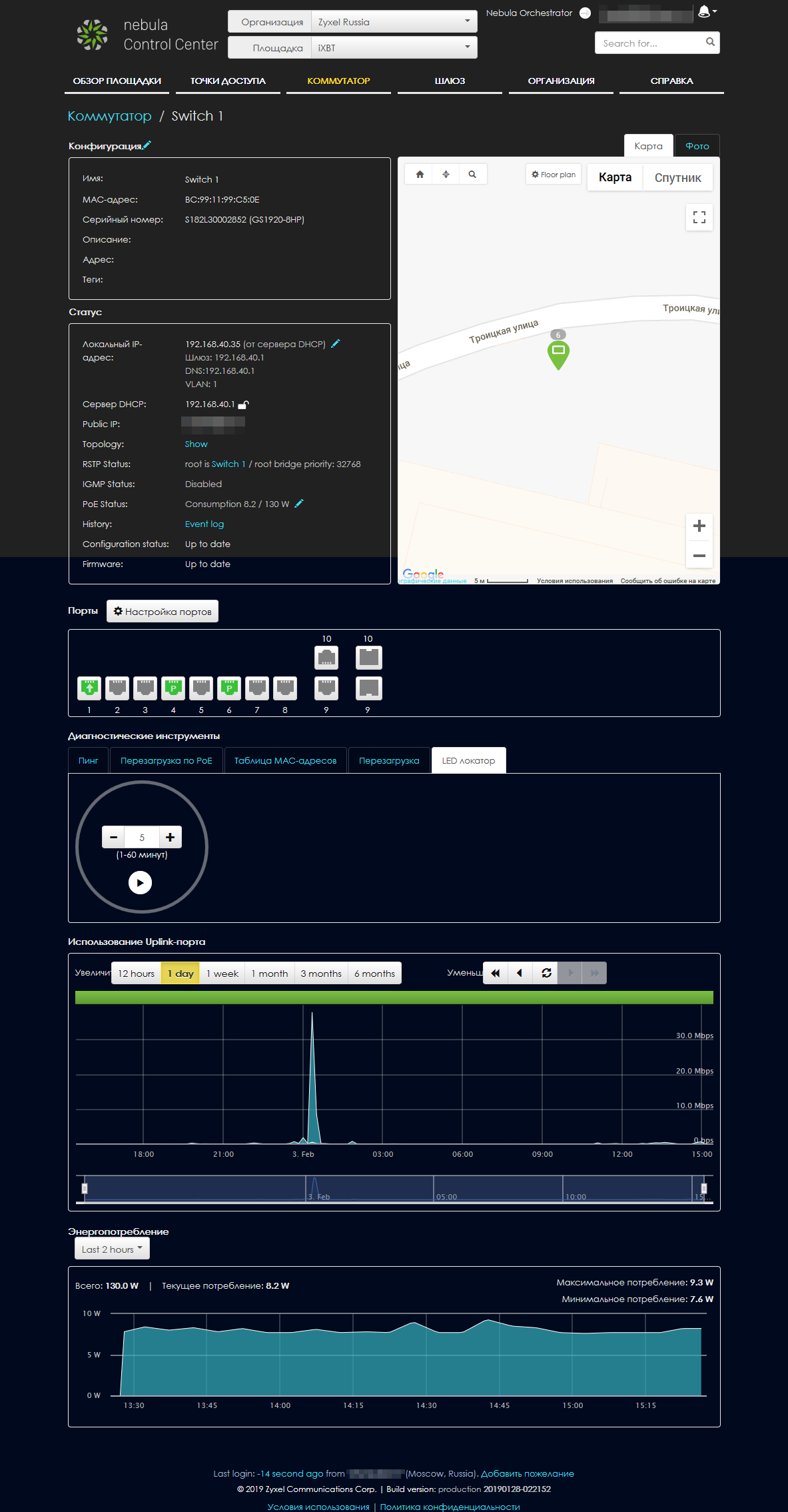Switch to Пинг diagnostic tab
This screenshot has height=1512, width=788.
pyautogui.click(x=89, y=760)
